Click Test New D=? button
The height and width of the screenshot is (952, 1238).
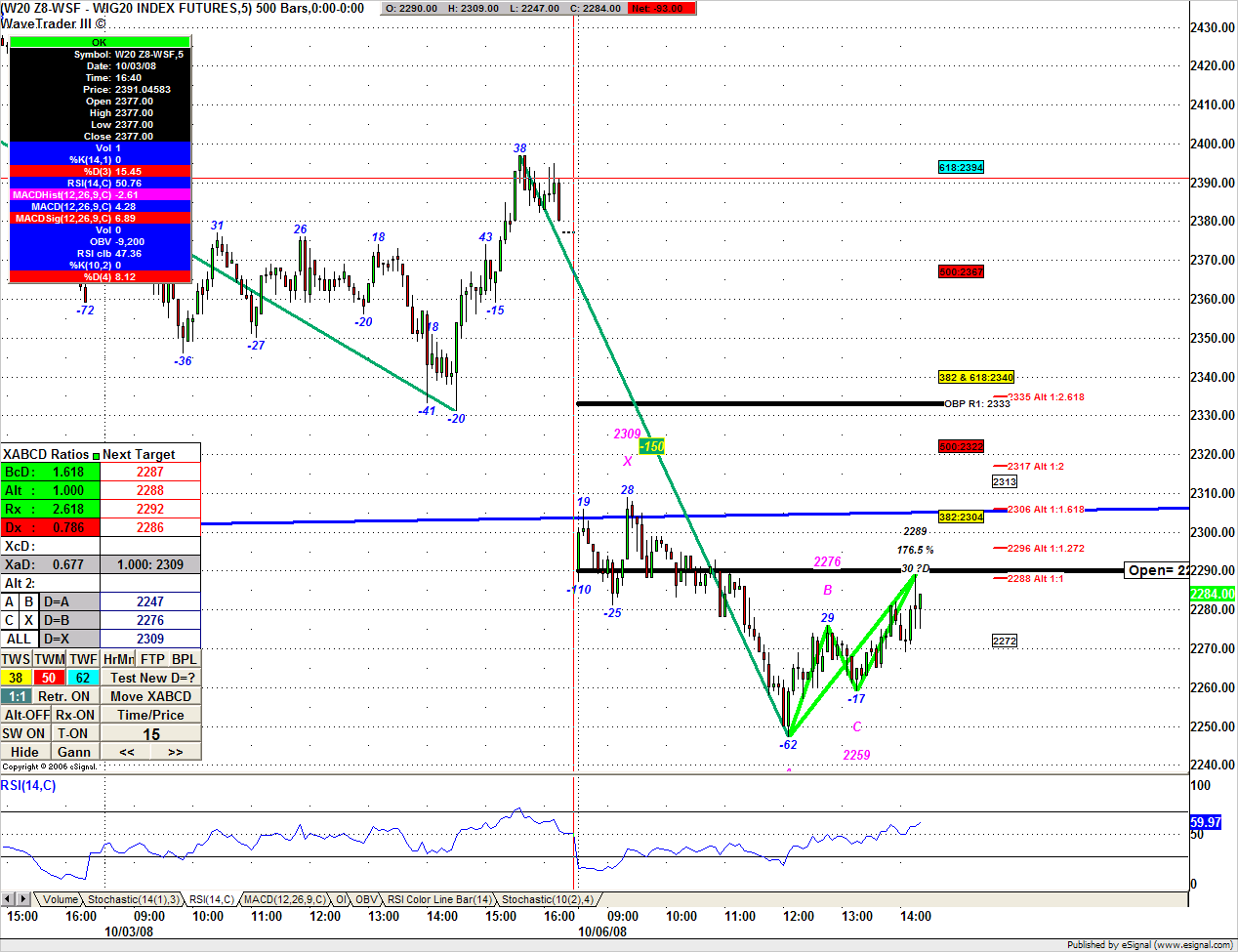[151, 678]
